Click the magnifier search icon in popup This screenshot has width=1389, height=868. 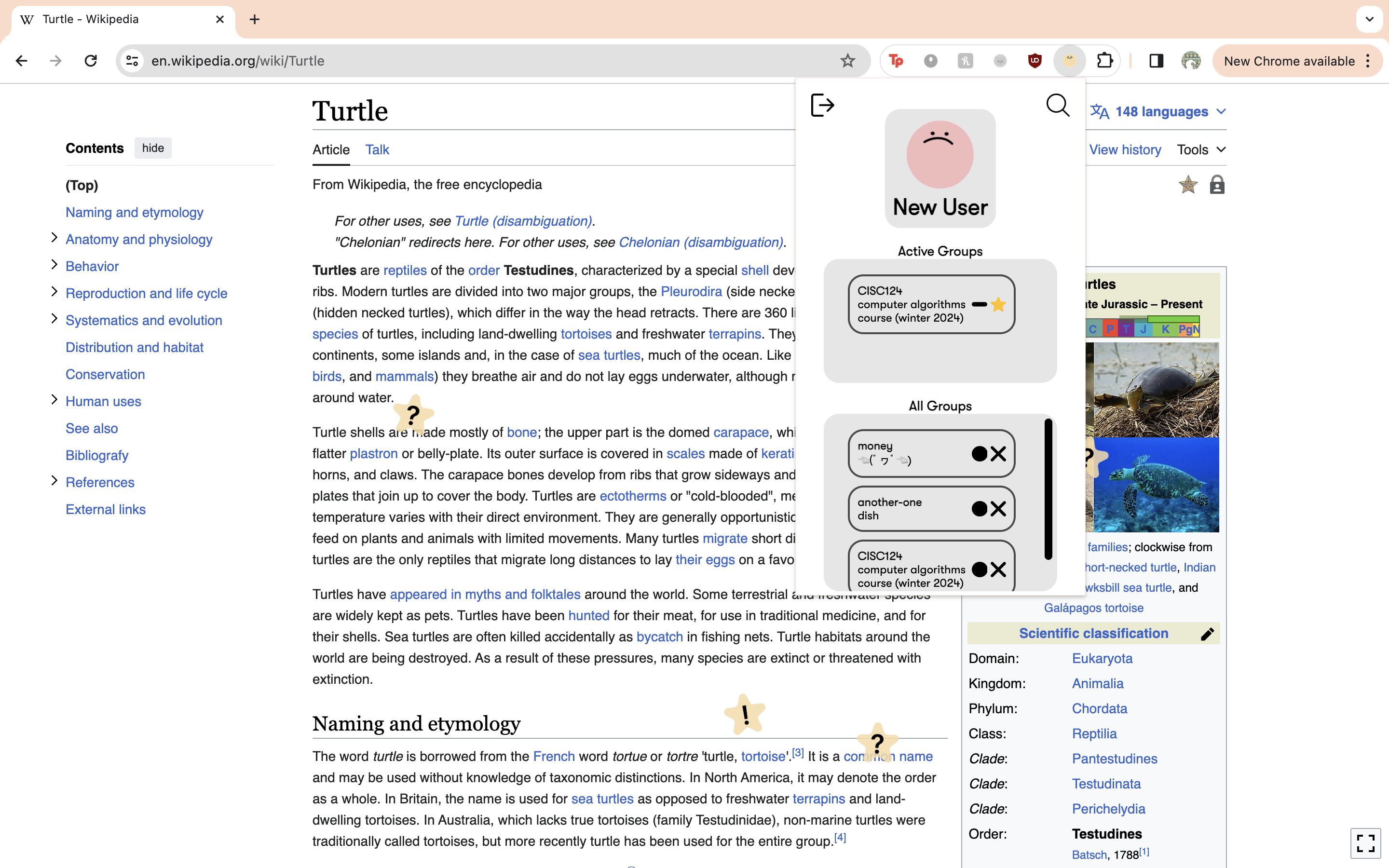[x=1057, y=106]
